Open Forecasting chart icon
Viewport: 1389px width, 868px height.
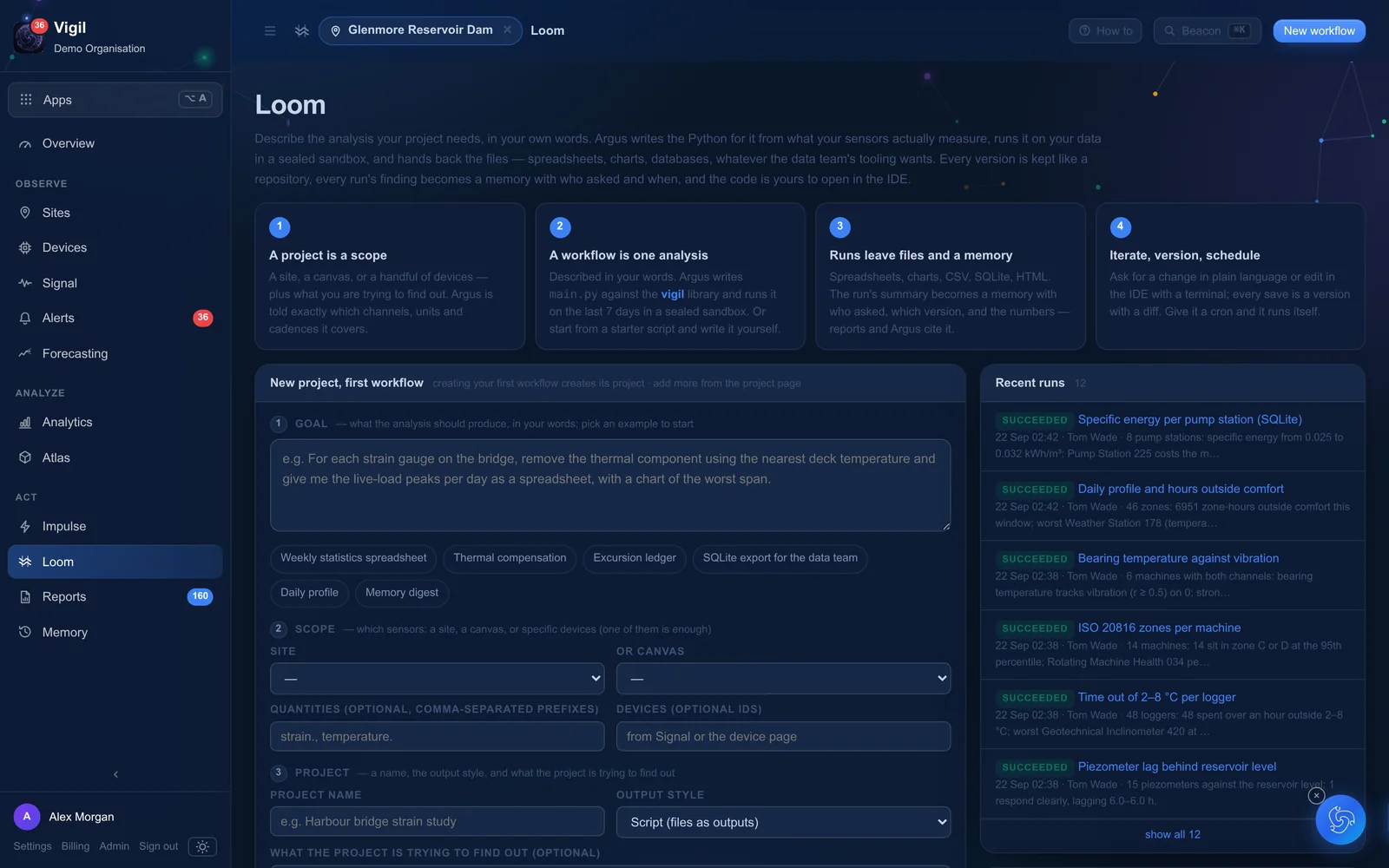(x=25, y=353)
